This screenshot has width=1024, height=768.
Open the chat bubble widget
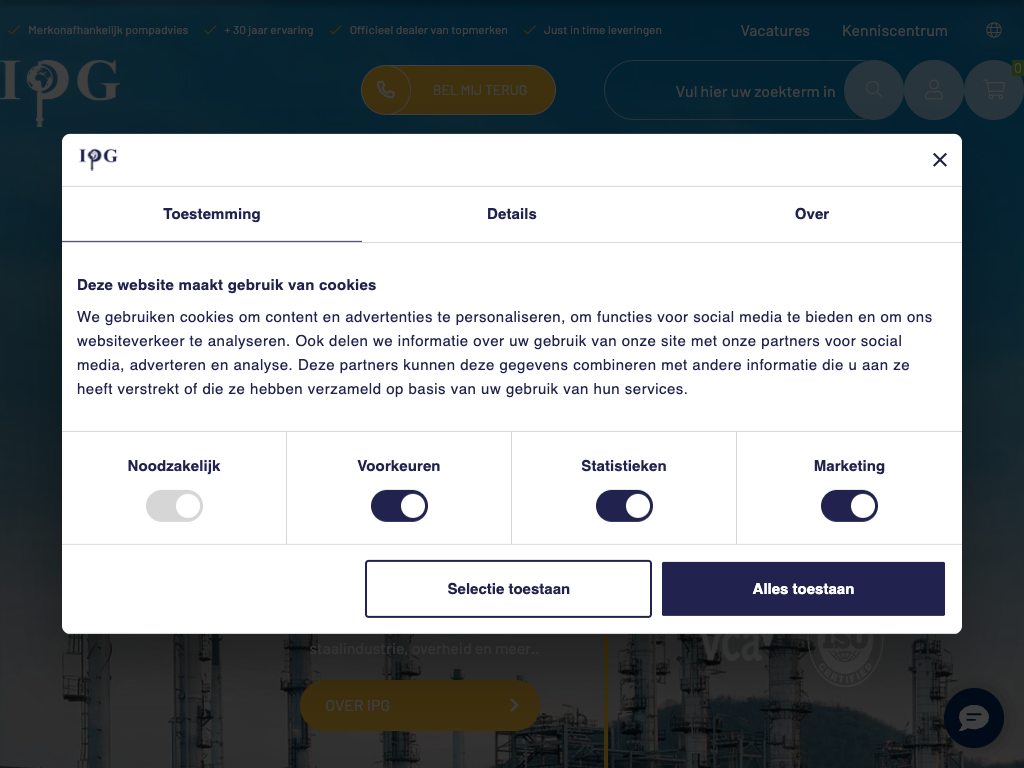click(x=973, y=717)
